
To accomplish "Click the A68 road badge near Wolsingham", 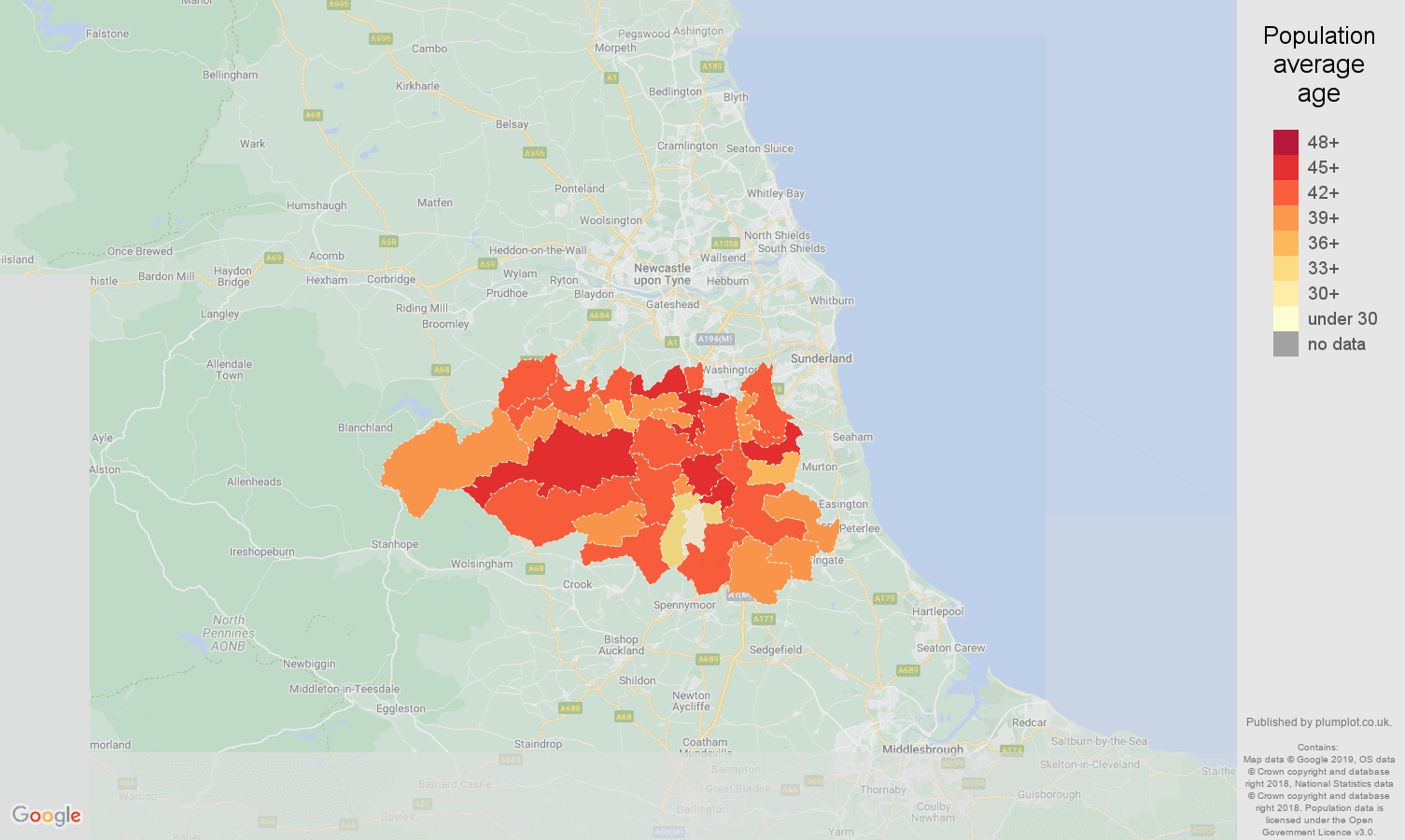I will click(535, 568).
